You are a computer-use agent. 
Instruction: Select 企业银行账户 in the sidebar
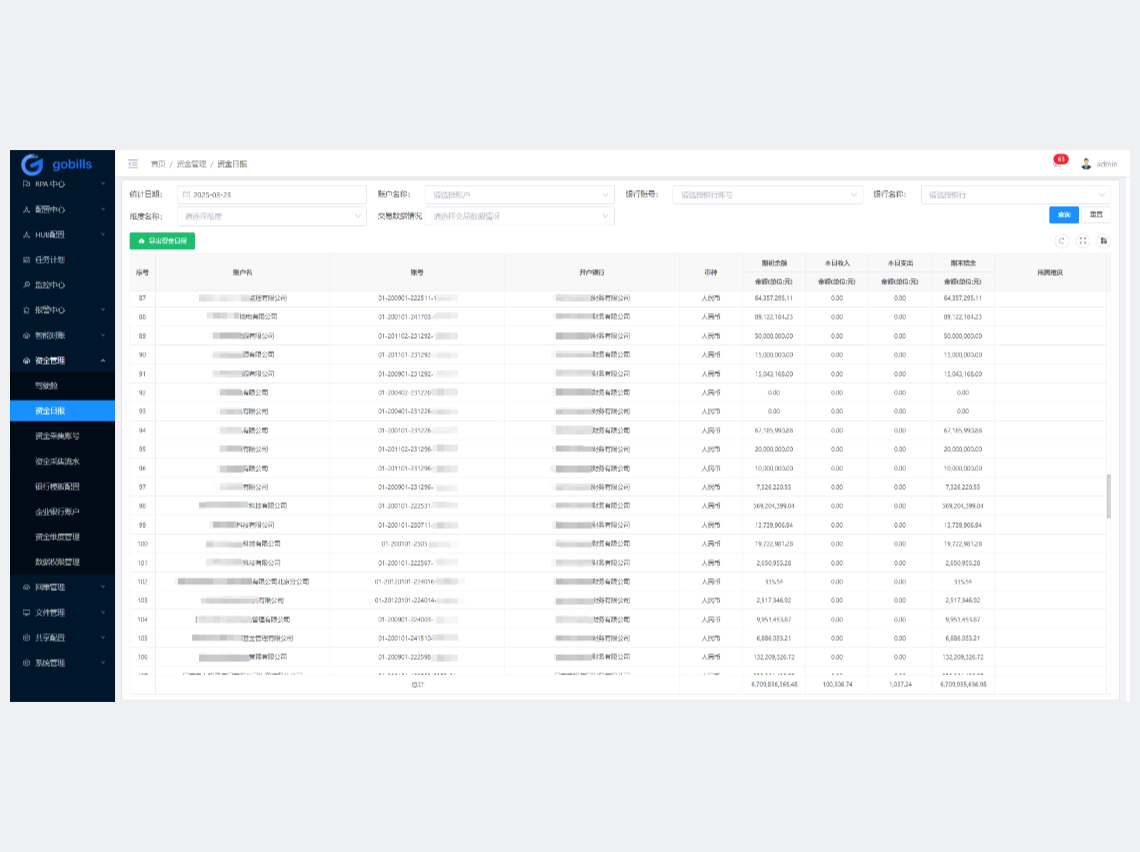pyautogui.click(x=57, y=512)
